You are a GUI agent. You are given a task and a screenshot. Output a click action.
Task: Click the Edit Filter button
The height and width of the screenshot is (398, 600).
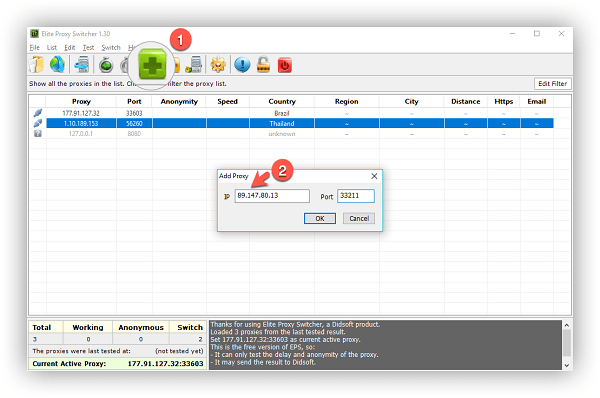[553, 83]
